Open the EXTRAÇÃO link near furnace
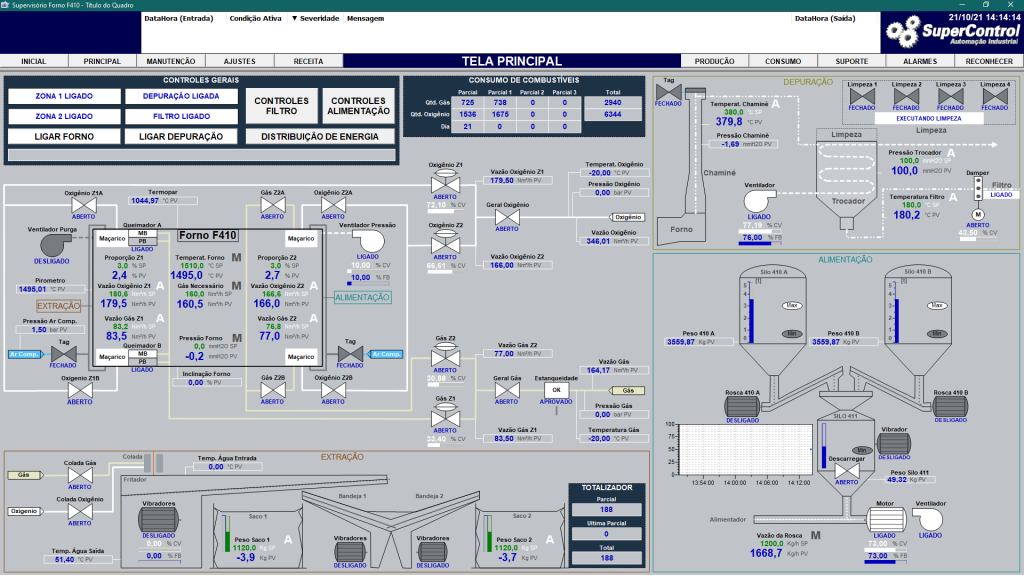The width and height of the screenshot is (1024, 576). tap(59, 306)
